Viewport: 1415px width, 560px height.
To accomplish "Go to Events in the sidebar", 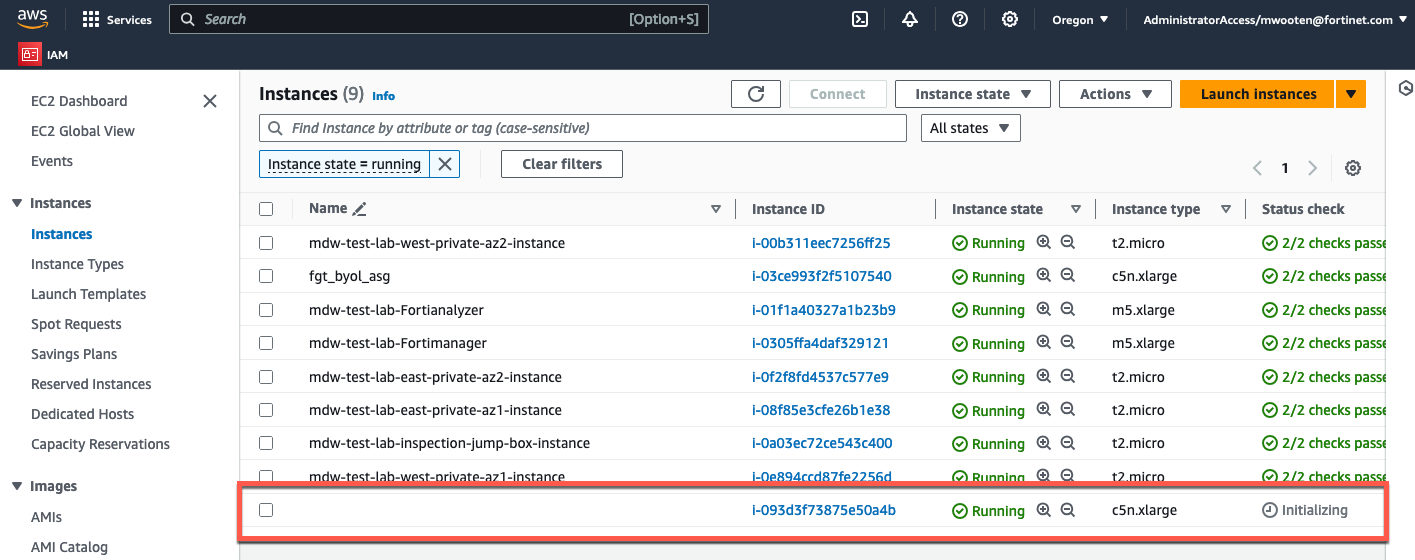I will [x=52, y=161].
